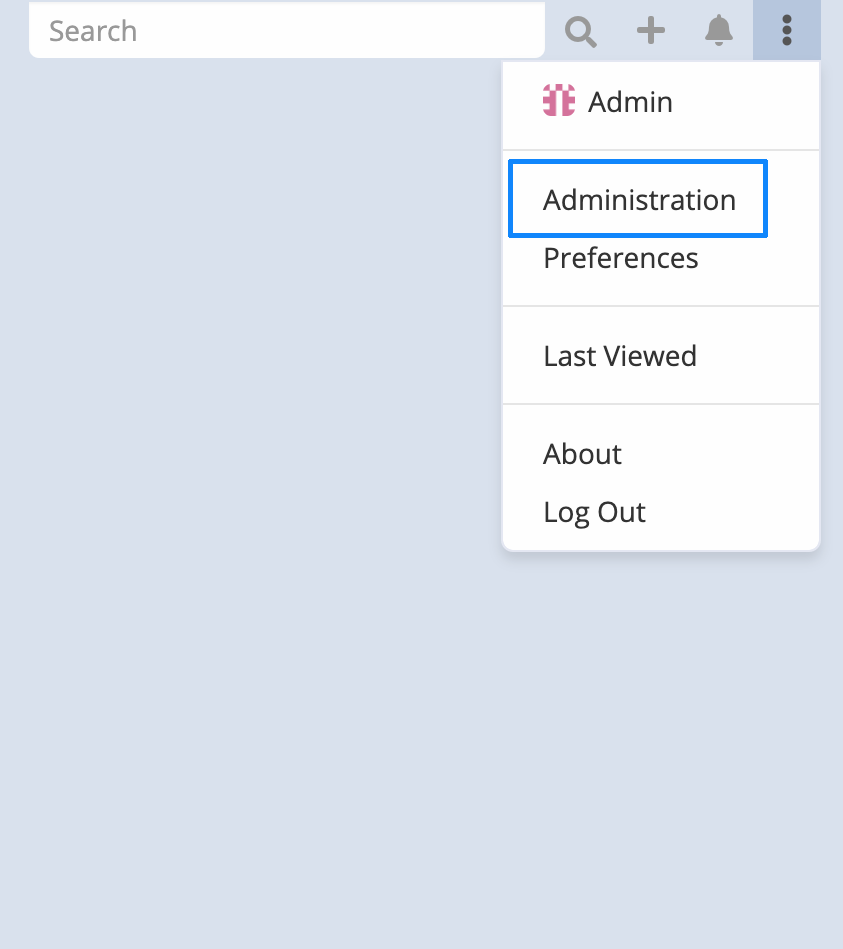Sign out using the Log Out item
Image resolution: width=843 pixels, height=949 pixels.
click(594, 512)
